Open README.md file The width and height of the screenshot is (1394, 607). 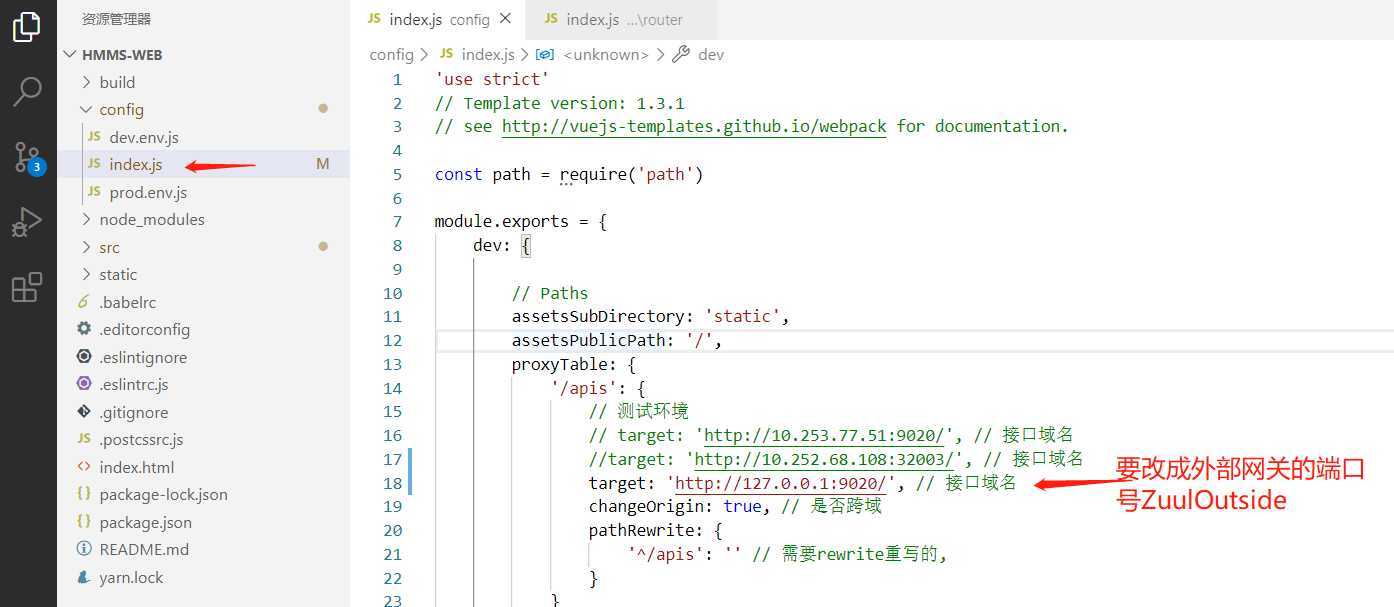click(203, 549)
